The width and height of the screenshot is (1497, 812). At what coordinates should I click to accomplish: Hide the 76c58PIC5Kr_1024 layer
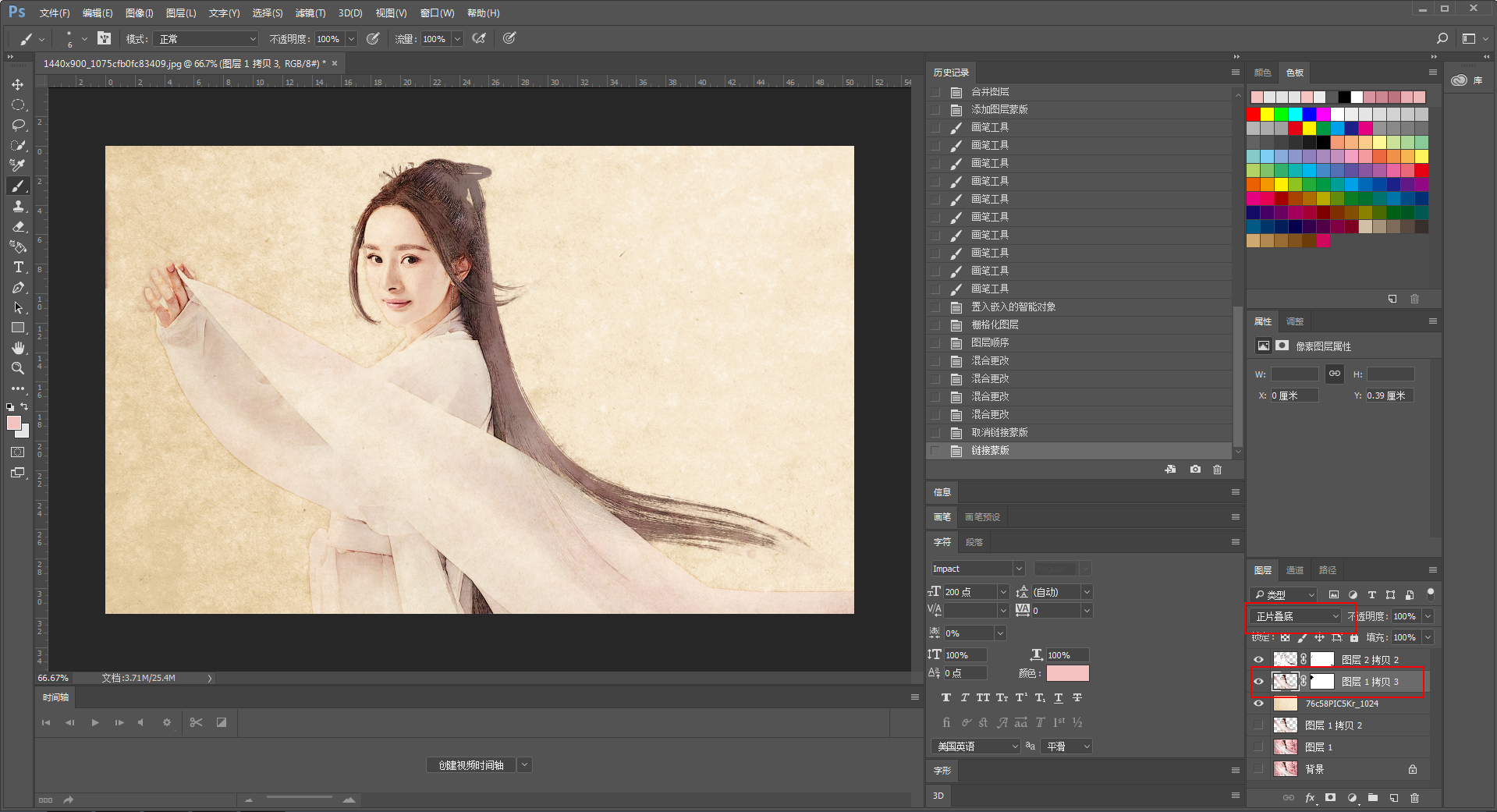(1258, 704)
